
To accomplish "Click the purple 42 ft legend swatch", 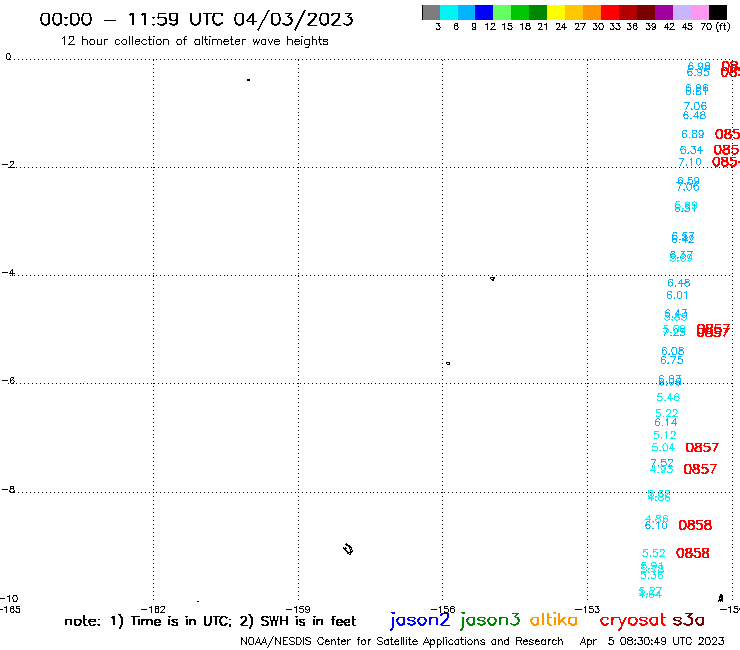I will 664,12.
